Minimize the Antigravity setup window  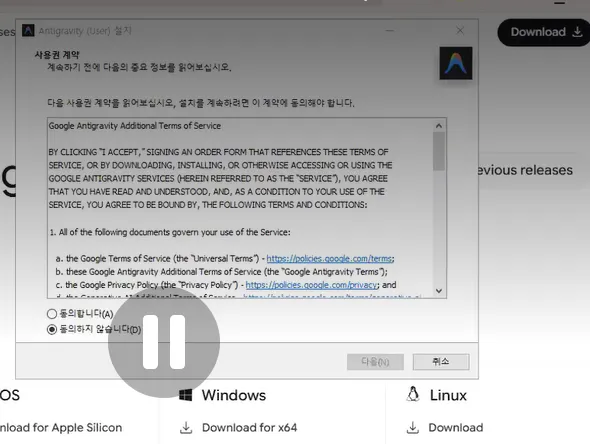(390, 30)
